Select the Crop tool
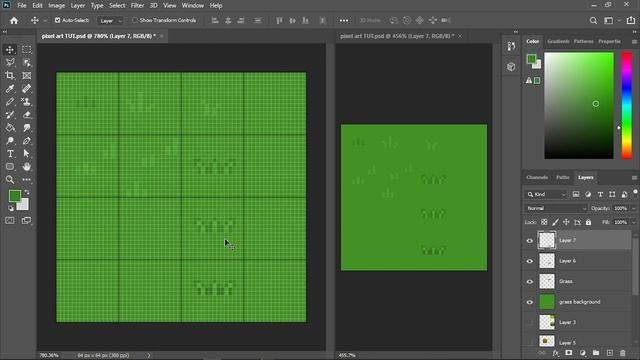Screen dimensions: 640x360 10,76
